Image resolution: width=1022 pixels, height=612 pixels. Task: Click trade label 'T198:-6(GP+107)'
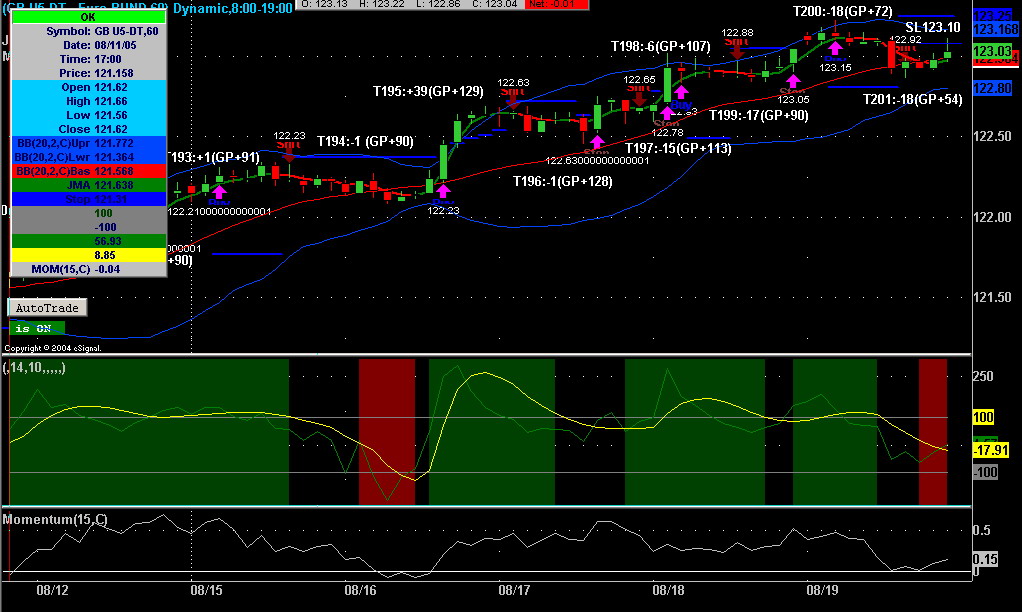point(660,46)
